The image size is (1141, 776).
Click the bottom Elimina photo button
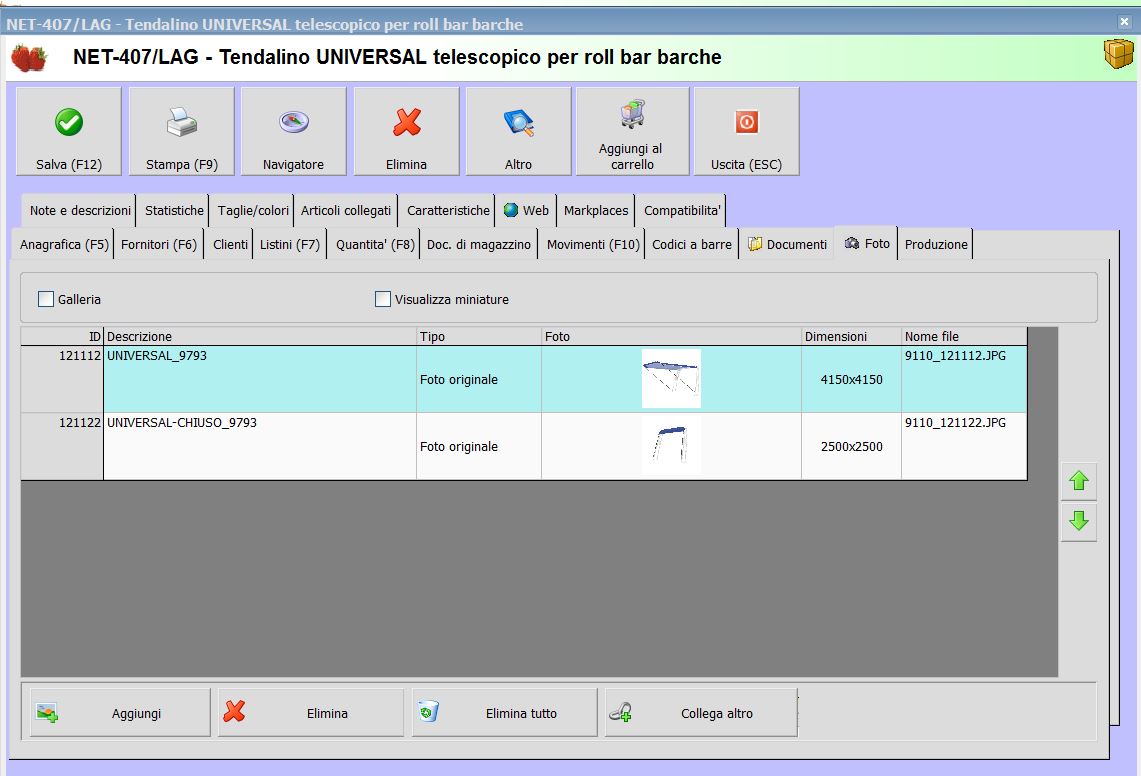311,713
